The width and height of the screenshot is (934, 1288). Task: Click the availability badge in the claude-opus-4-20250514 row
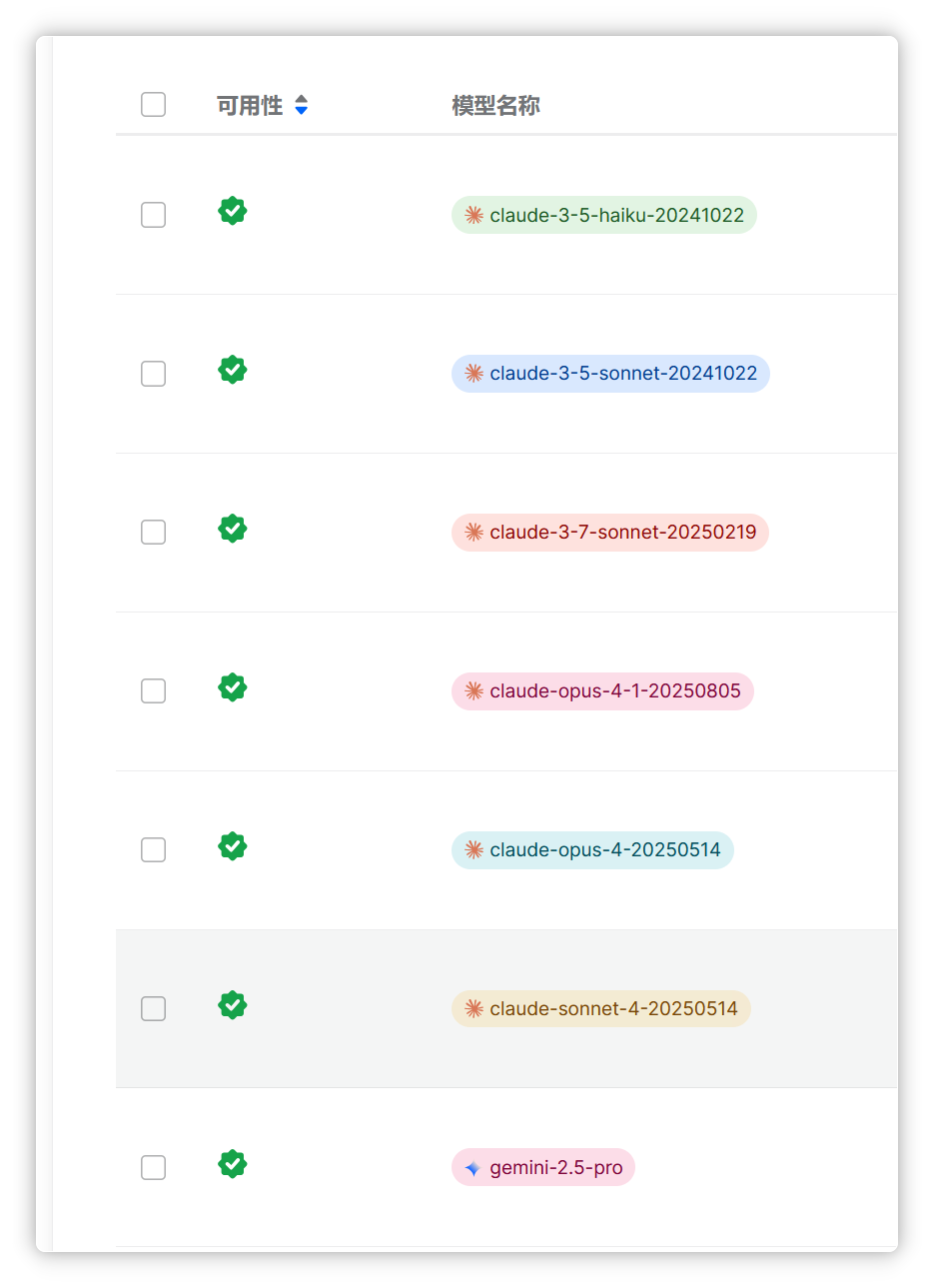(233, 846)
